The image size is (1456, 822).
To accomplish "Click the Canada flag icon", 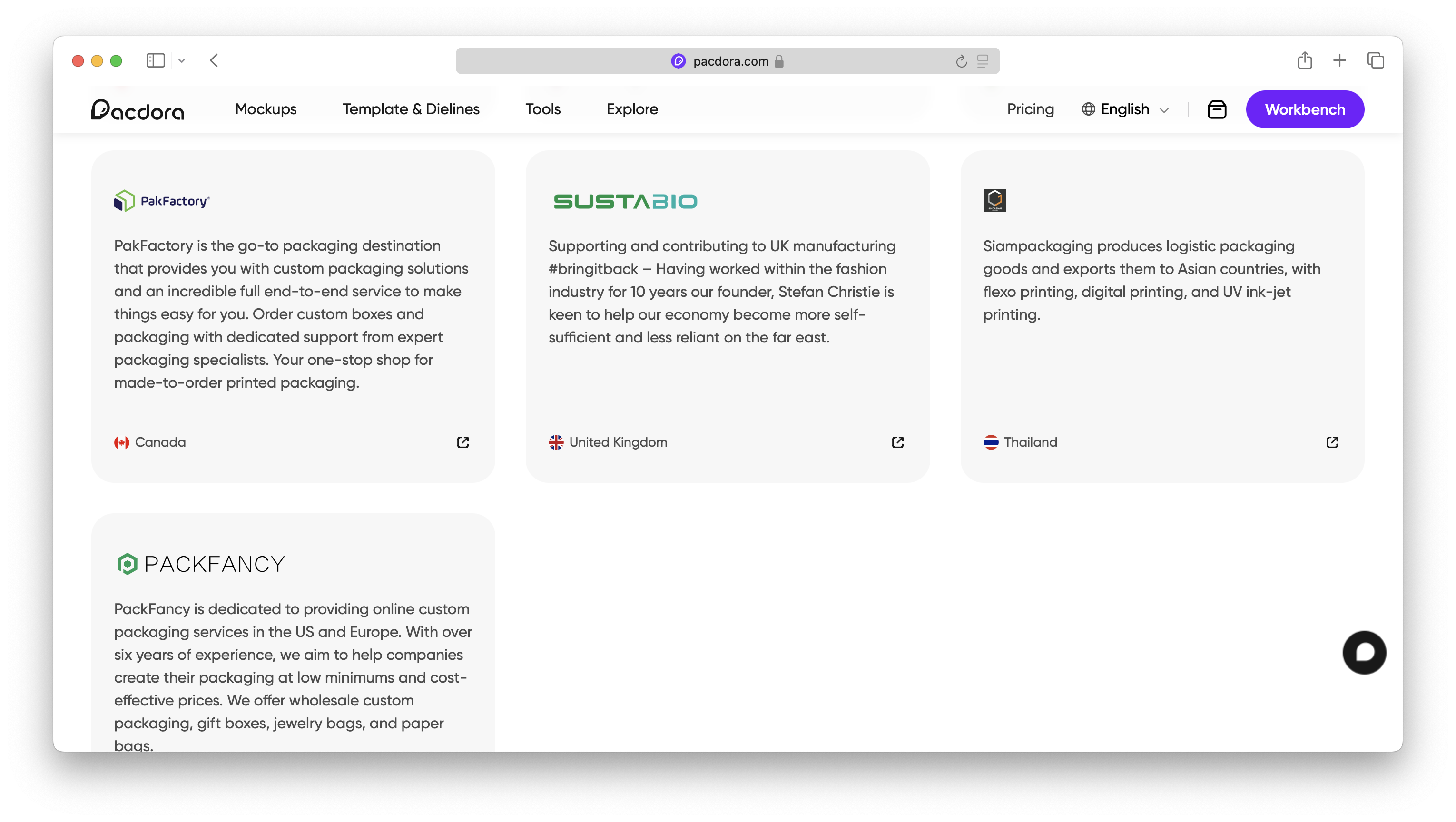I will (121, 442).
